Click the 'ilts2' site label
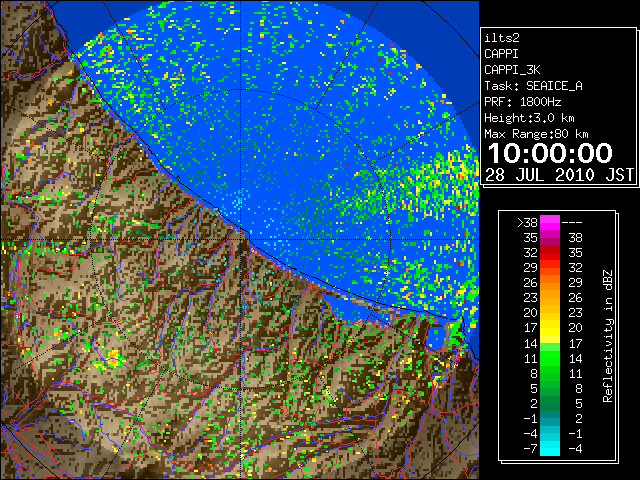640x480 pixels. click(x=502, y=38)
